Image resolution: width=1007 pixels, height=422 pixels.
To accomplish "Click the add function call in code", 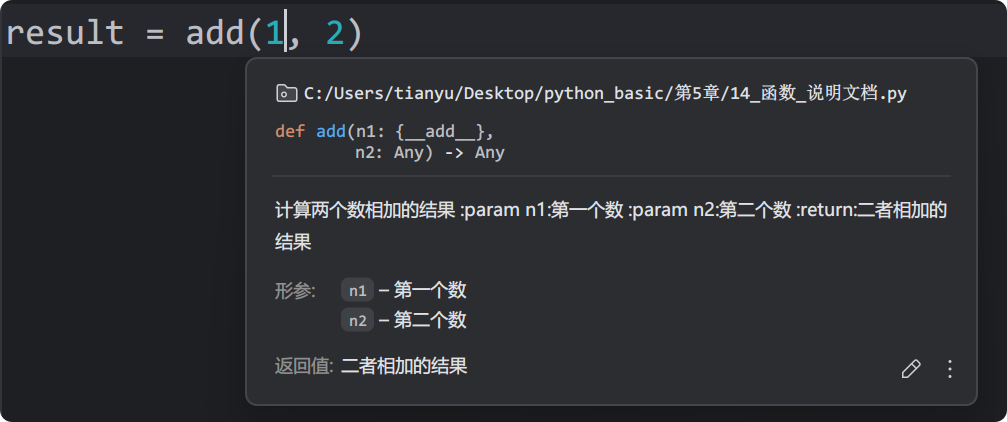I will 214,32.
